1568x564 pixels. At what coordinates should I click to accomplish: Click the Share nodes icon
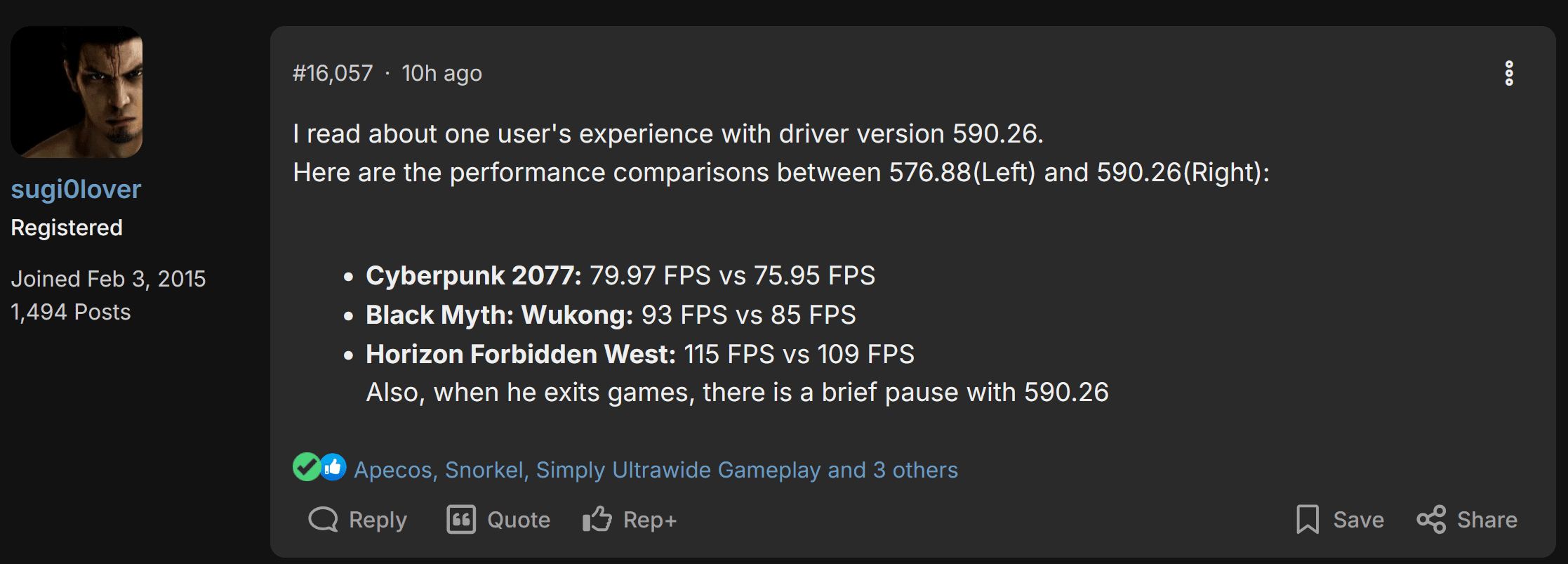(x=1431, y=520)
